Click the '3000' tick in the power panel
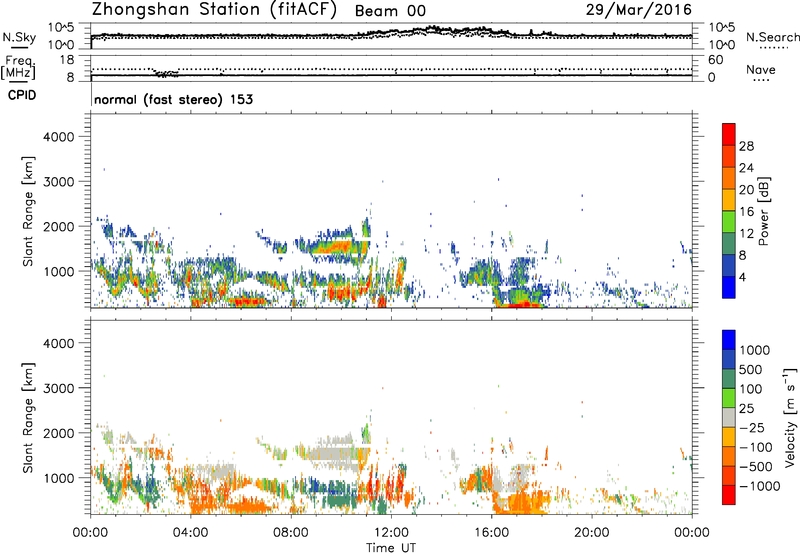 [x=59, y=182]
